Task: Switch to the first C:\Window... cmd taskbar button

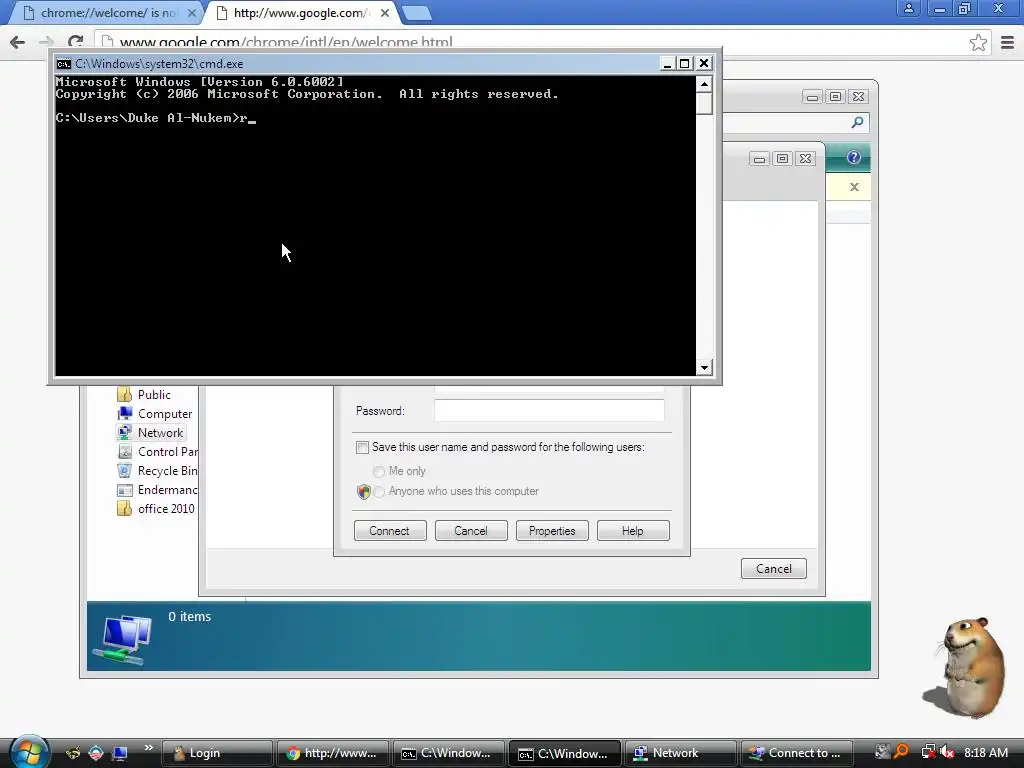Action: pyautogui.click(x=449, y=753)
